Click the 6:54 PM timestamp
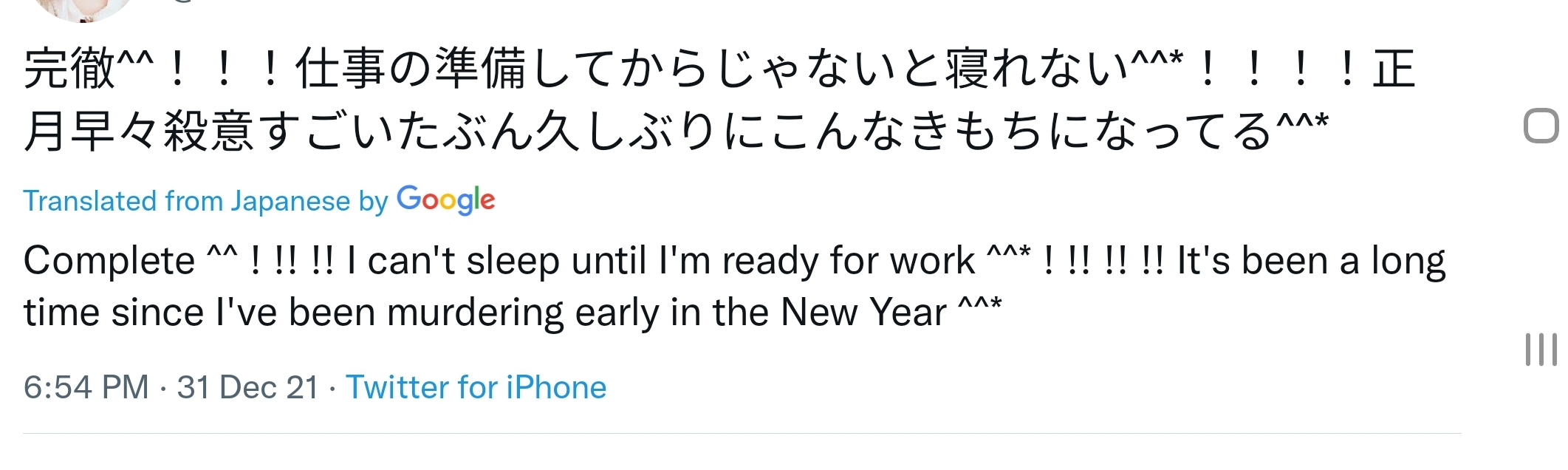The width and height of the screenshot is (1568, 470). [x=86, y=387]
